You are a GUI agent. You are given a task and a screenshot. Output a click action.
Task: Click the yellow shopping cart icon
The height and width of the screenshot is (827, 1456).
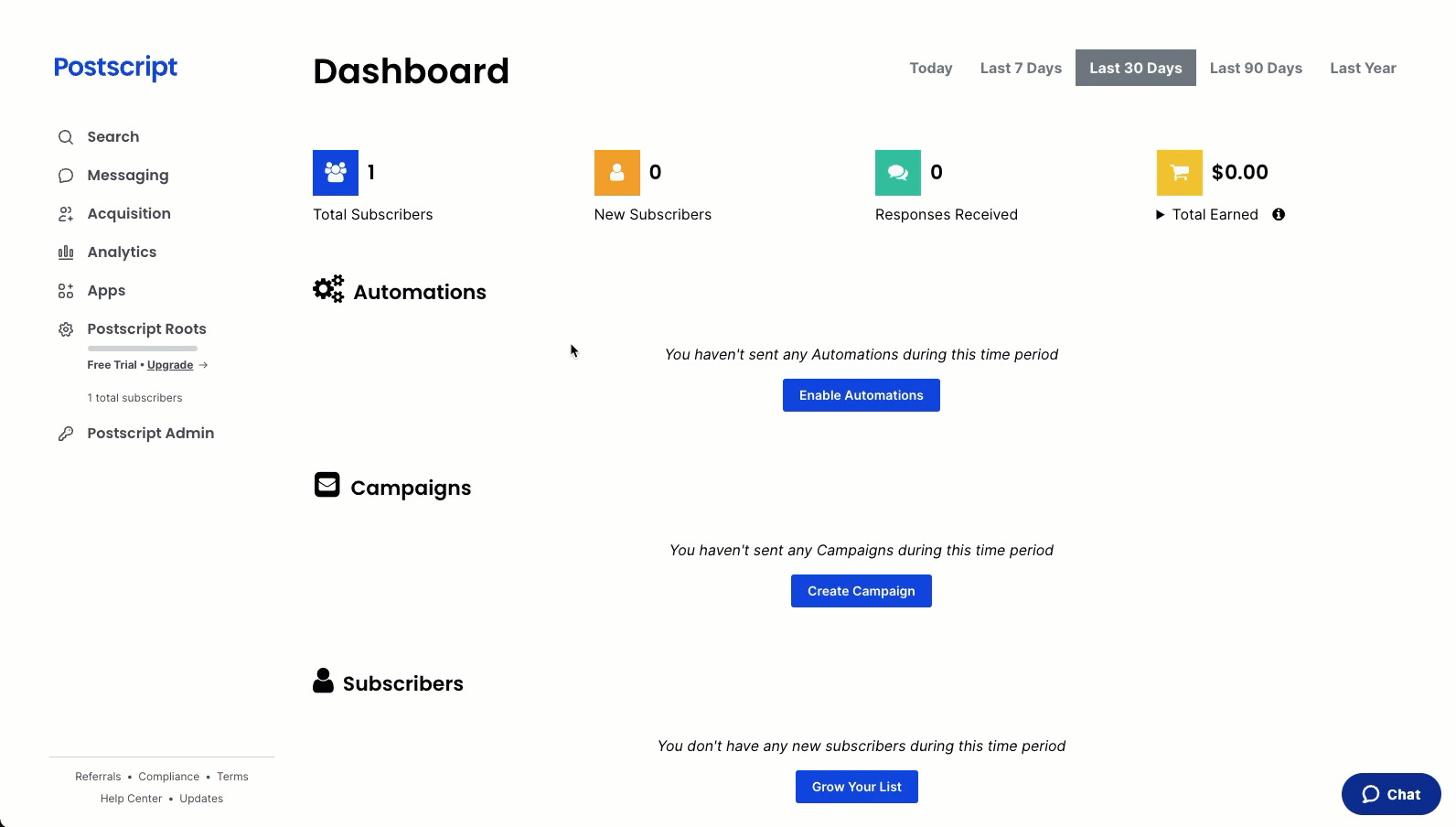tap(1179, 173)
